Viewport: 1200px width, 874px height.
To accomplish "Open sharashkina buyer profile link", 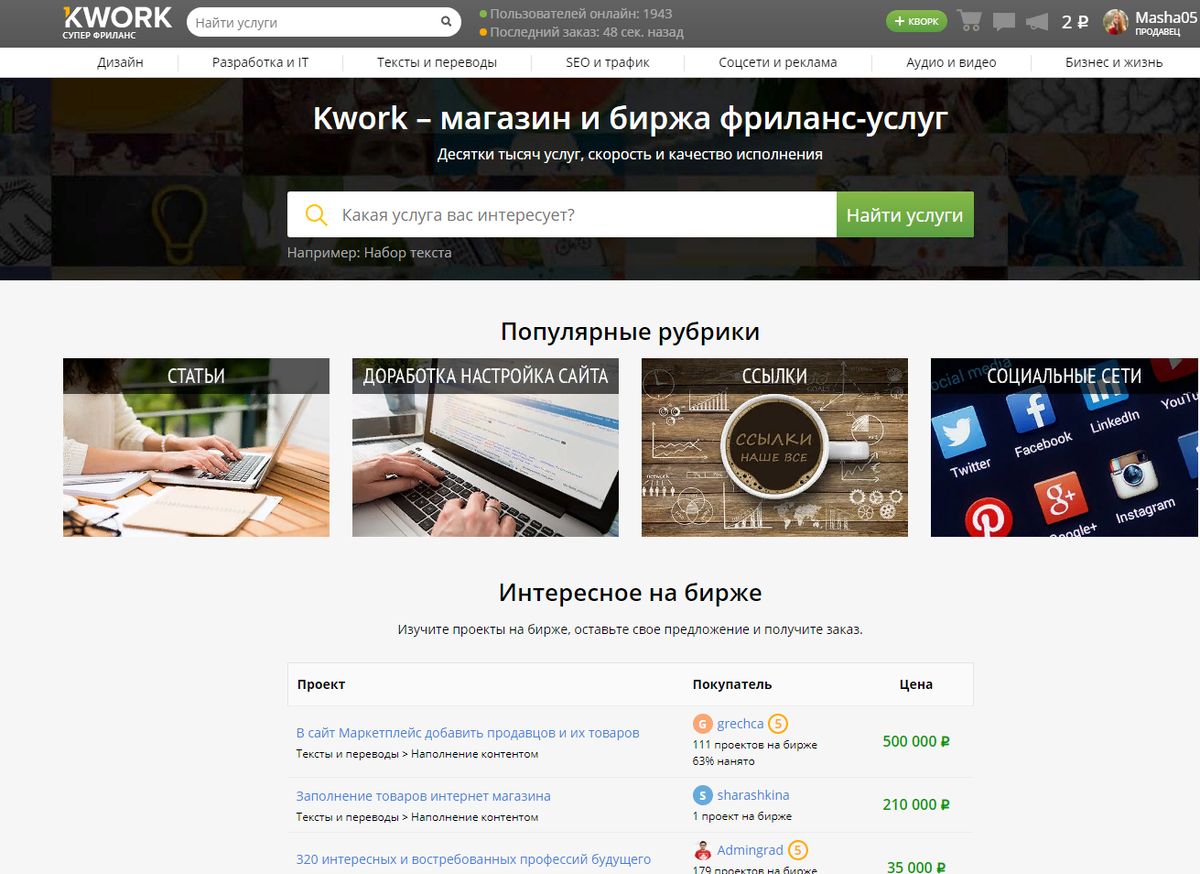I will (x=753, y=795).
